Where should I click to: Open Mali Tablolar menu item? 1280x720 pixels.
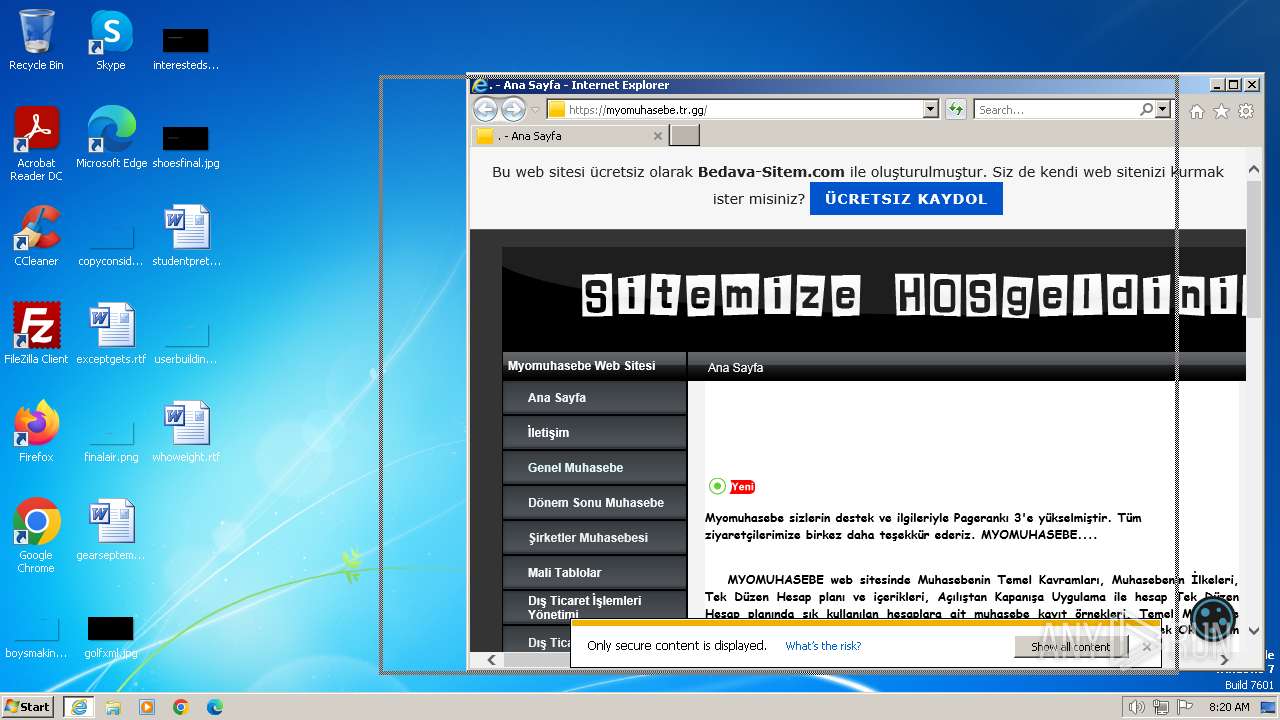[595, 573]
